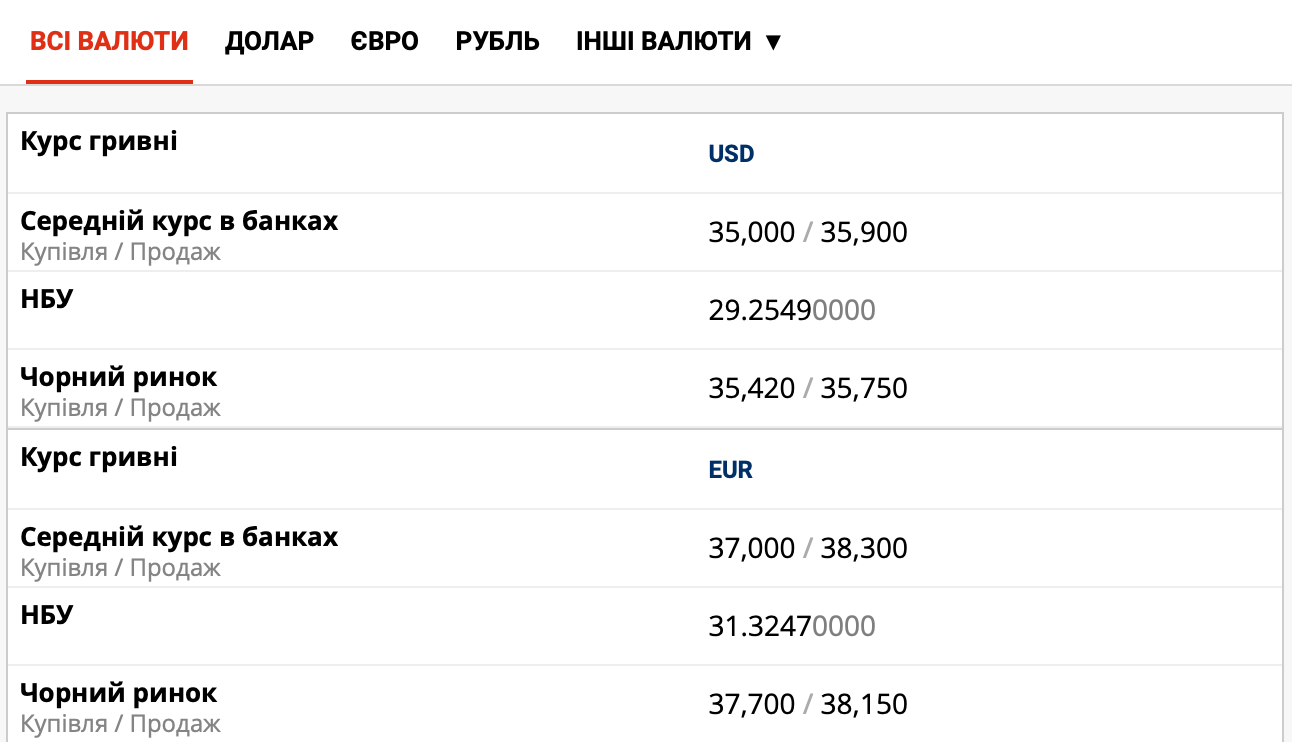Viewport: 1292px width, 742px height.
Task: Click Середній курс в банках label in USD table
Action: pos(179,221)
